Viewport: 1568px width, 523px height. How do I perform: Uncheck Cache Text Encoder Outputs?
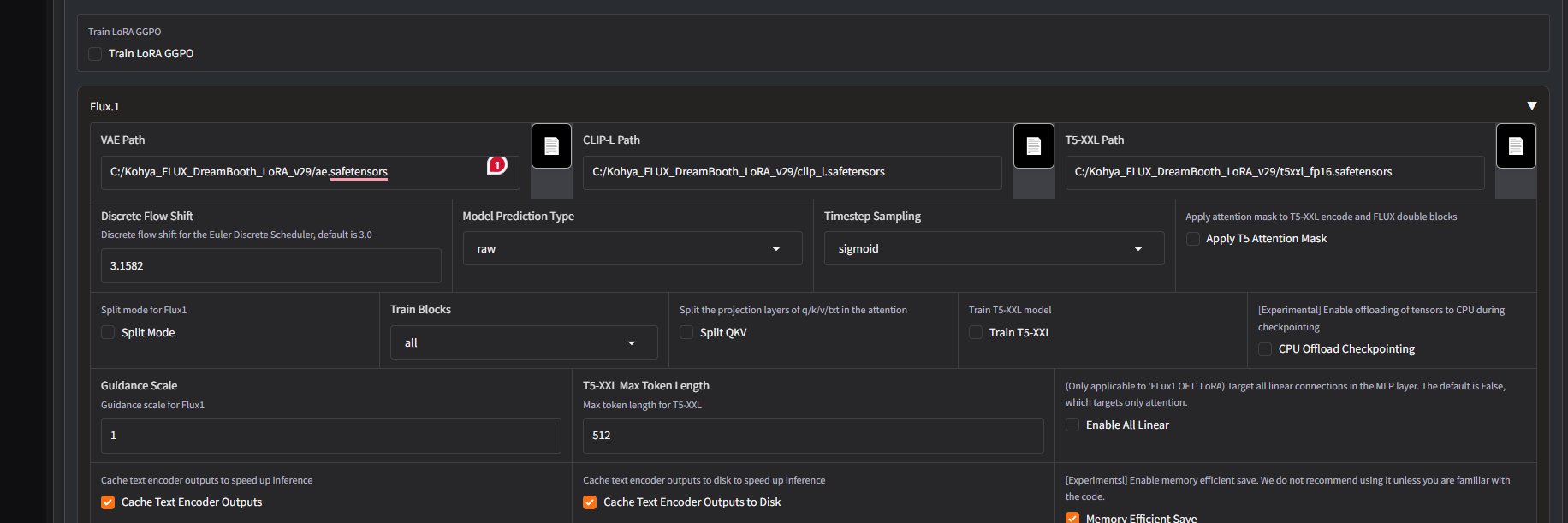[x=108, y=502]
